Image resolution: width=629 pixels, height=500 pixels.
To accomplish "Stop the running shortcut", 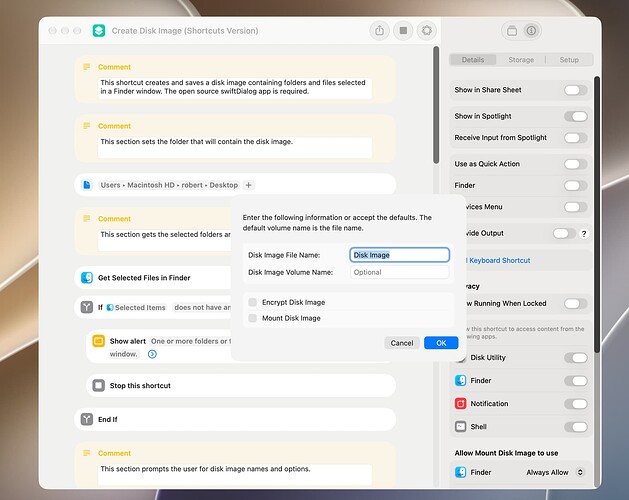I will pos(403,30).
